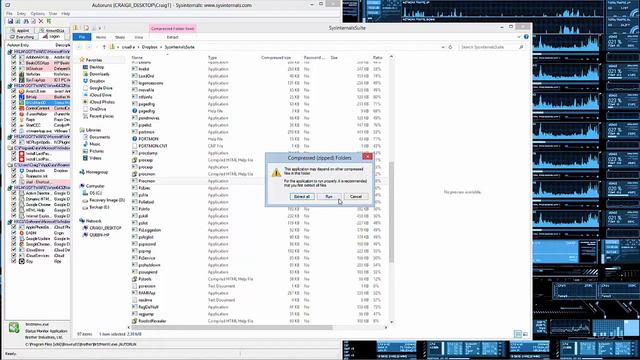Image resolution: width=640 pixels, height=360 pixels.
Task: Open File tab in Explorer ribbon
Action: click(82, 37)
